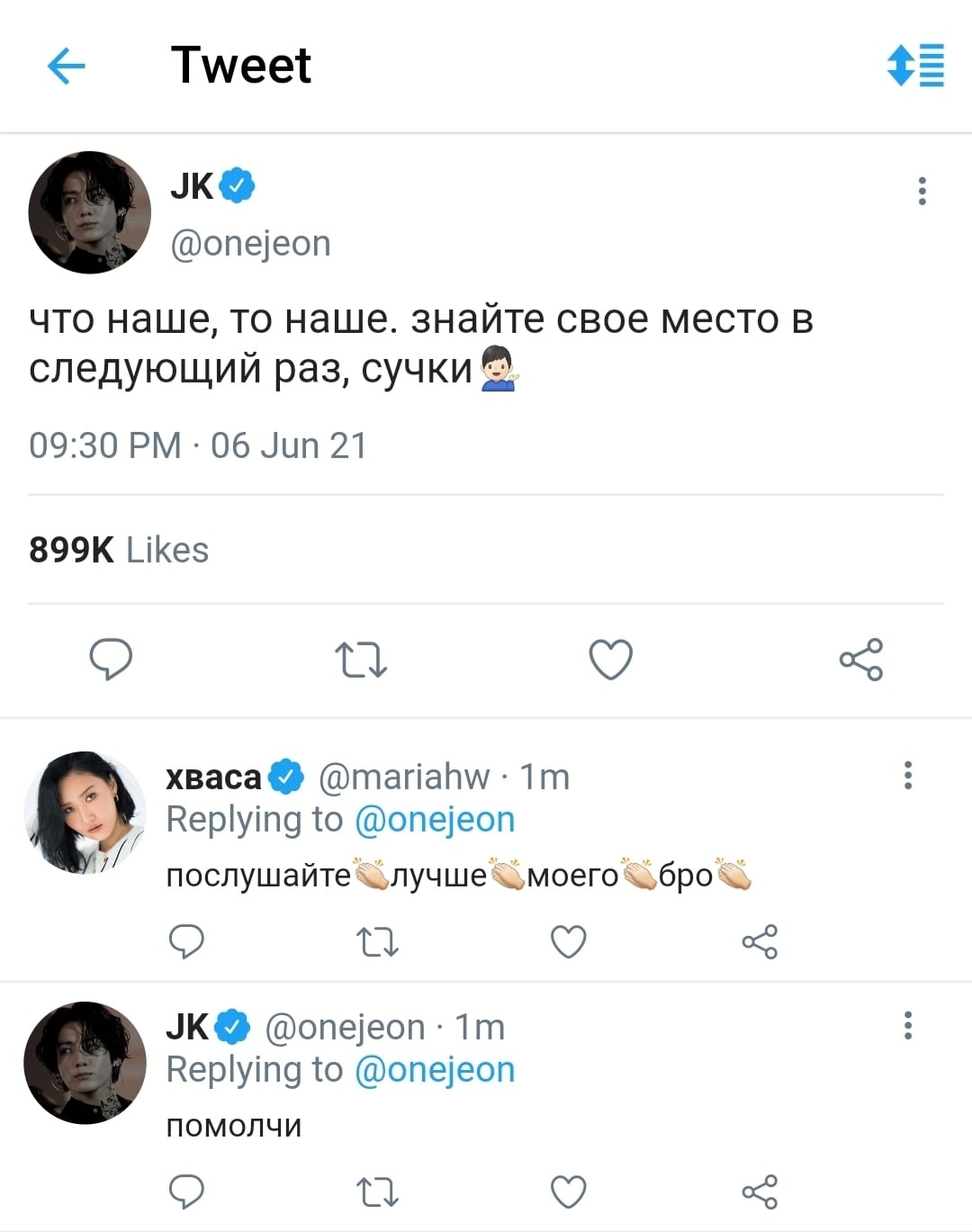The width and height of the screenshot is (972, 1232).
Task: Retweet JK's main tweet
Action: [361, 659]
